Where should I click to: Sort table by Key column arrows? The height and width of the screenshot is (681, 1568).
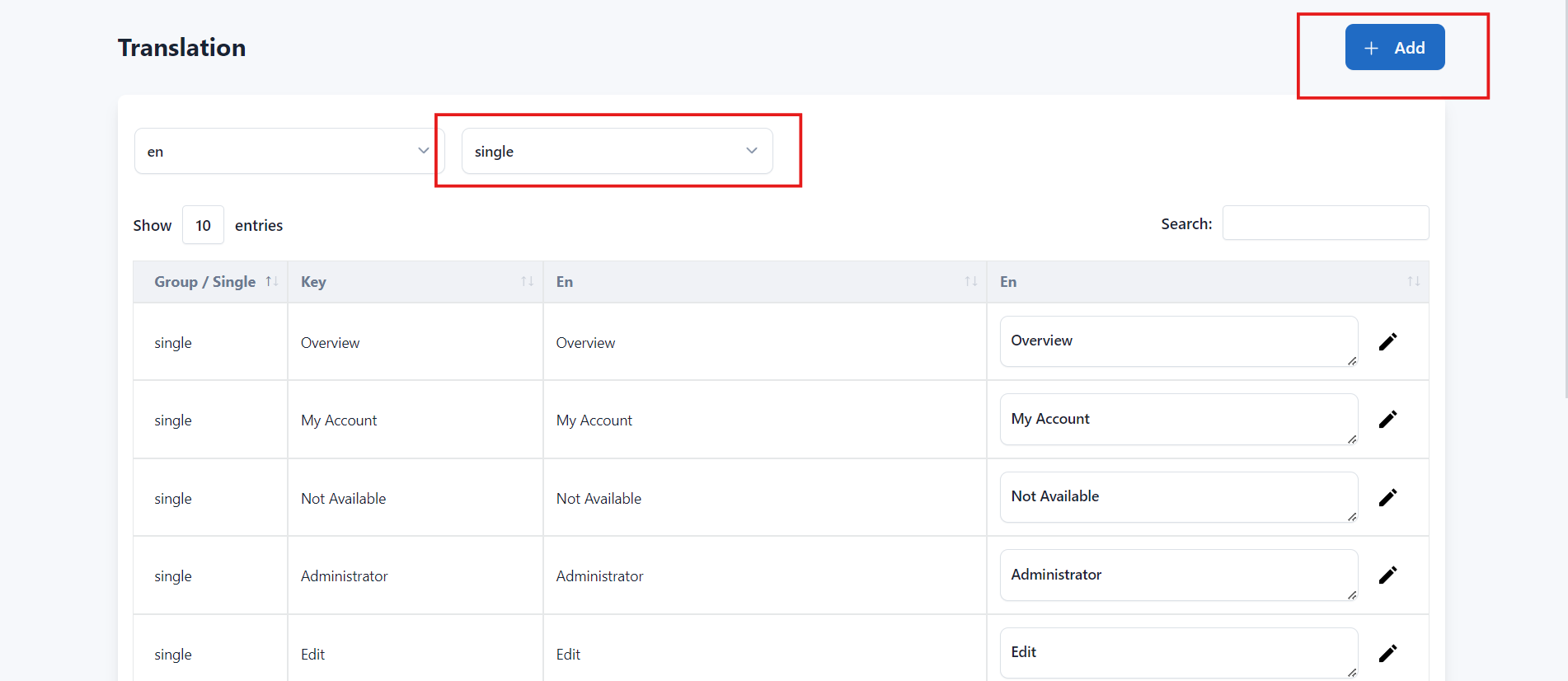[x=527, y=282]
